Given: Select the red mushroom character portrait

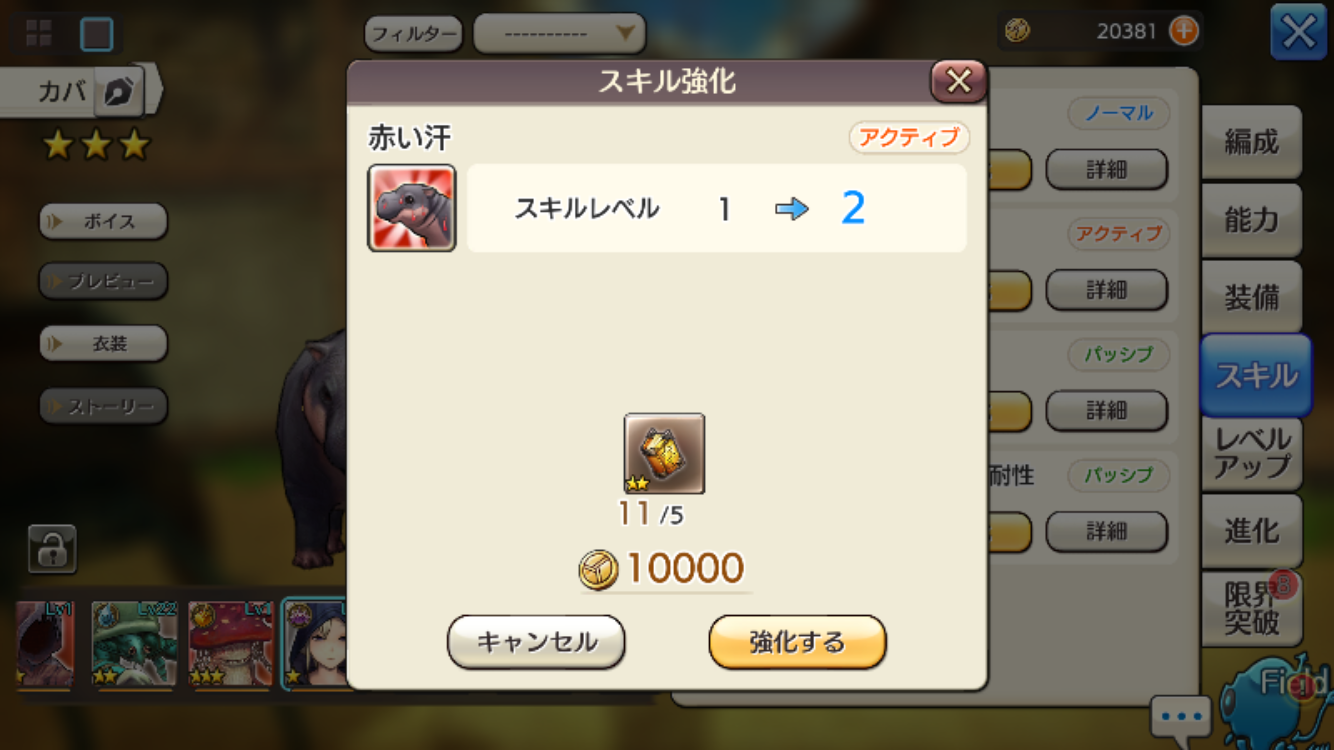Looking at the screenshot, I should pyautogui.click(x=230, y=645).
